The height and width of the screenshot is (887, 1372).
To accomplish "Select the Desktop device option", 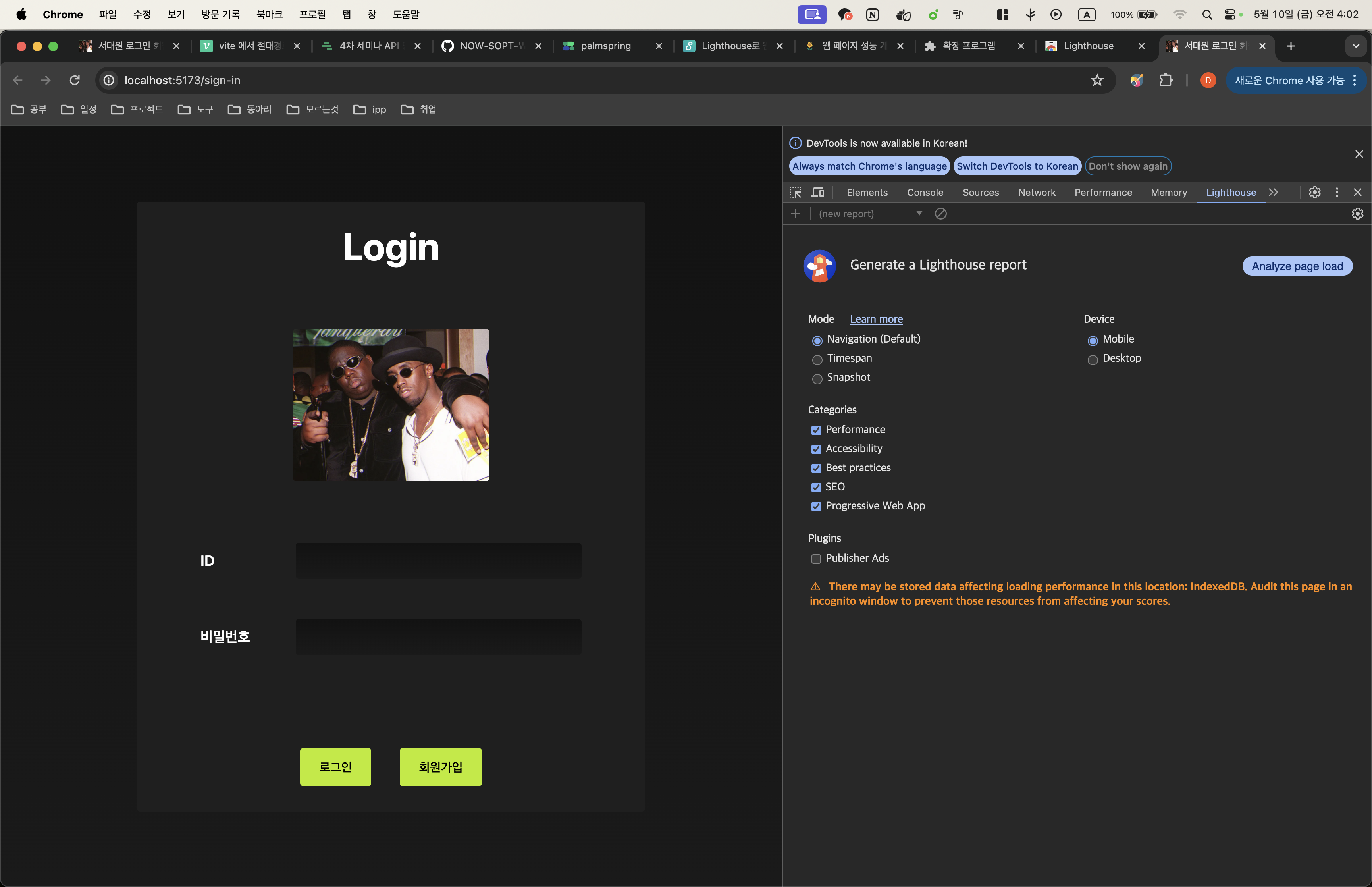I will pos(1093,360).
